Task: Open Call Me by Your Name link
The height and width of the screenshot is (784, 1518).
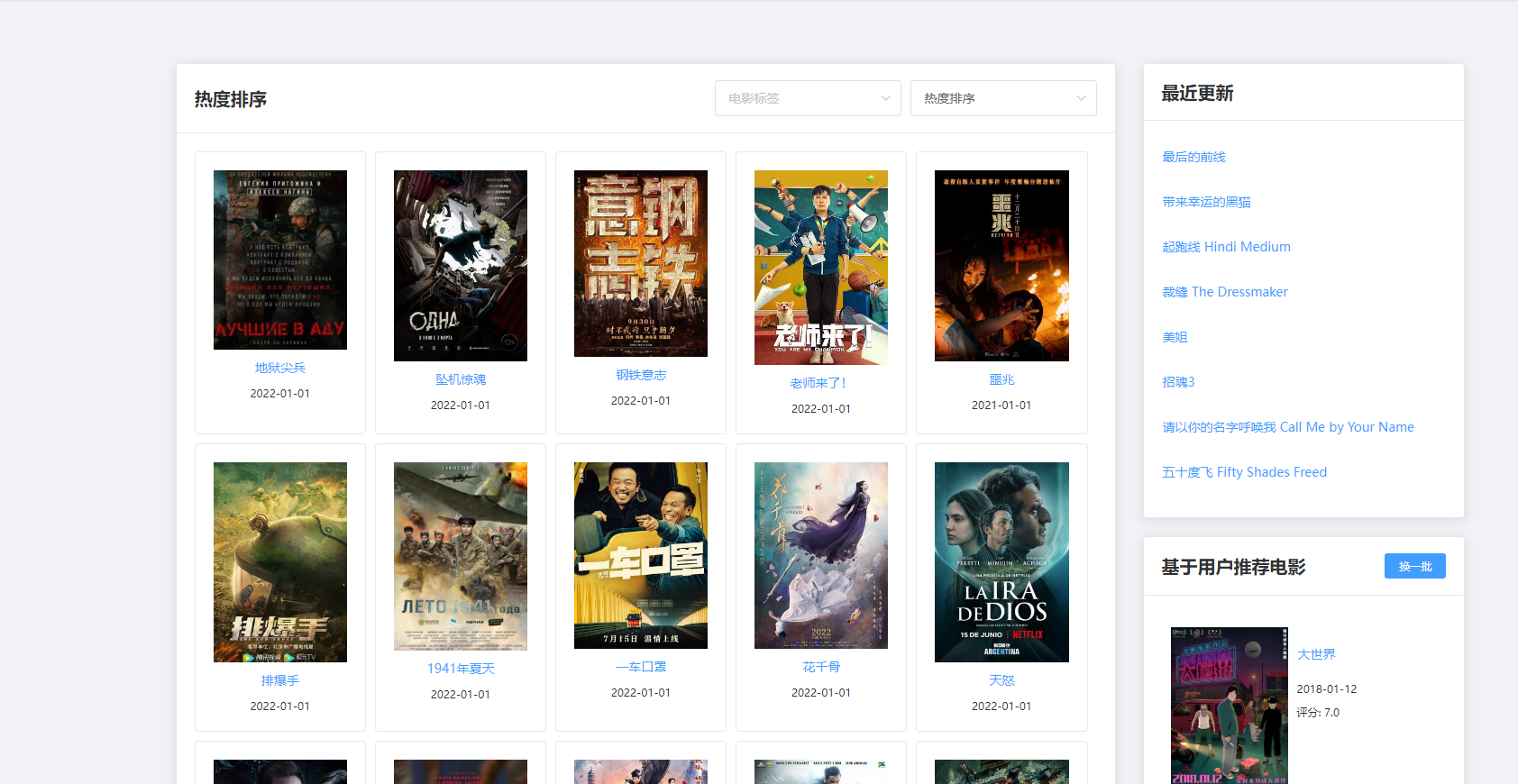Action: pos(1288,427)
